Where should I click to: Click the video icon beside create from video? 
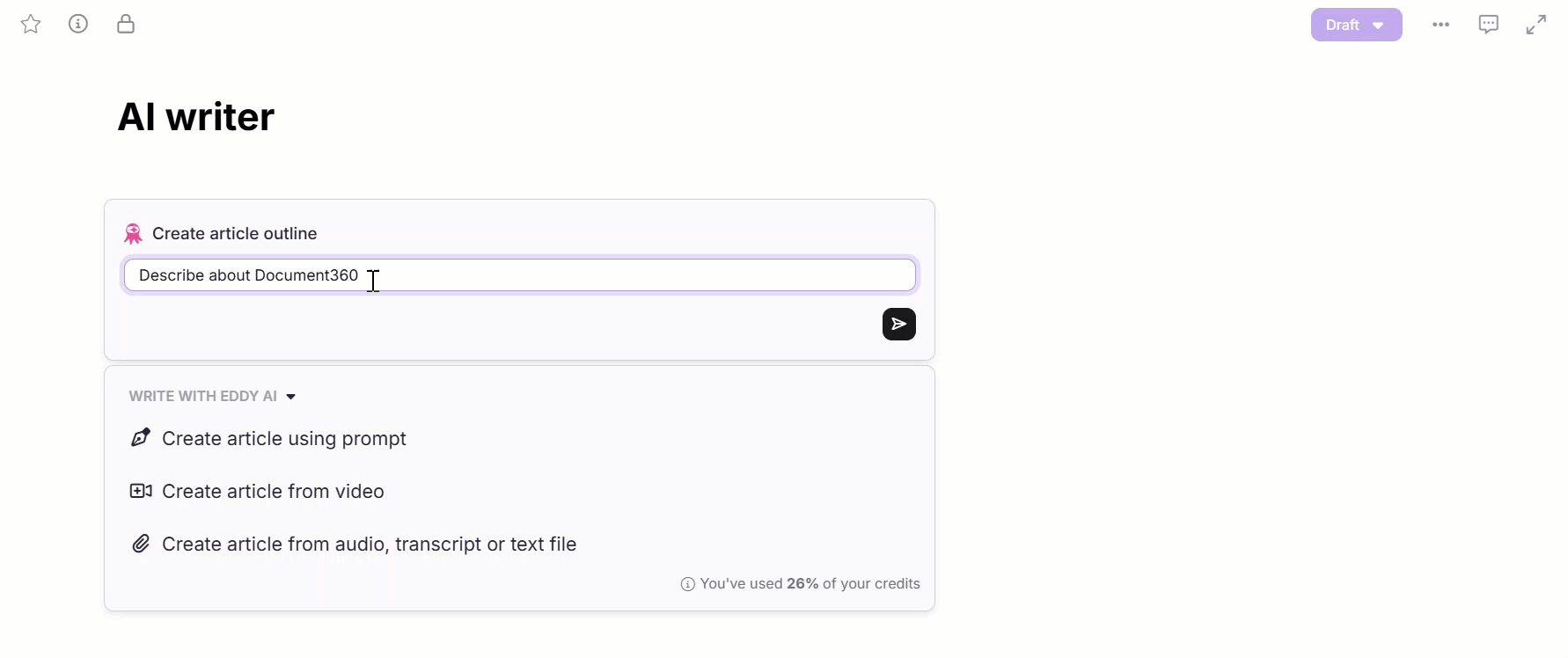141,491
